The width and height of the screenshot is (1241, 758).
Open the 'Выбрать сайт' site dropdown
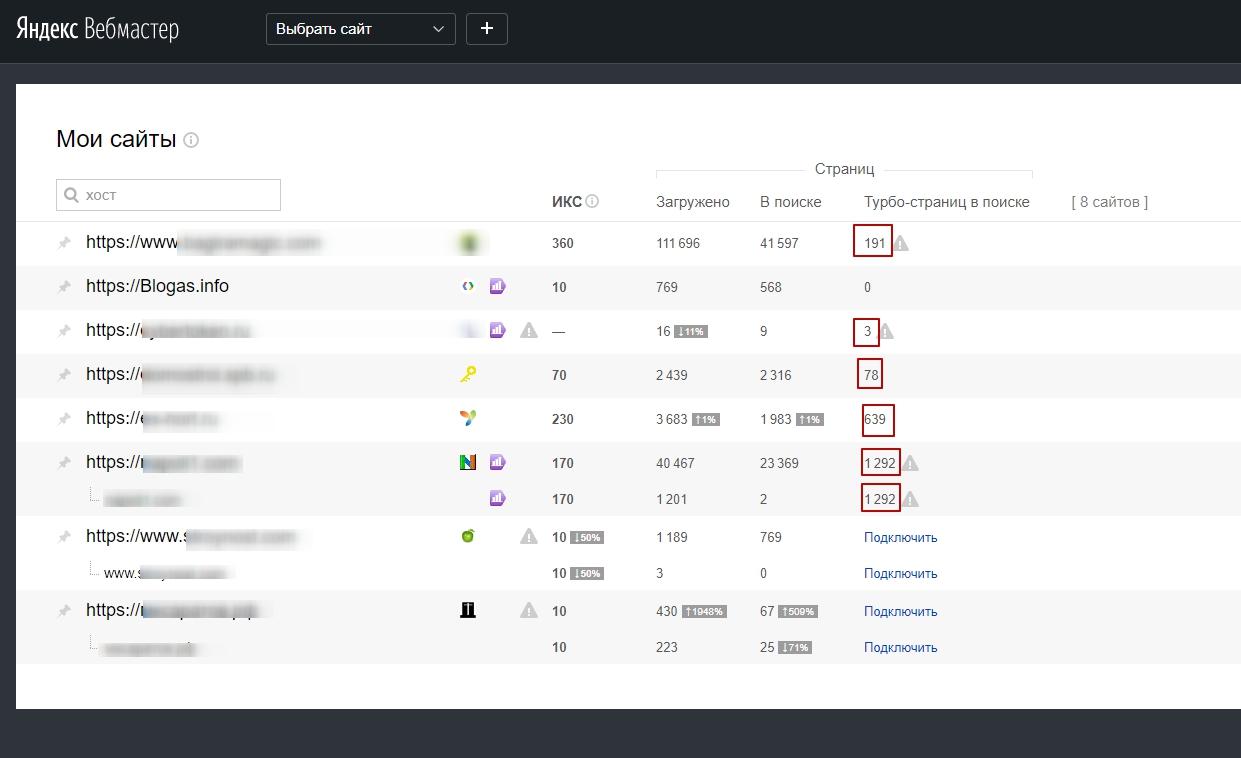(x=360, y=29)
